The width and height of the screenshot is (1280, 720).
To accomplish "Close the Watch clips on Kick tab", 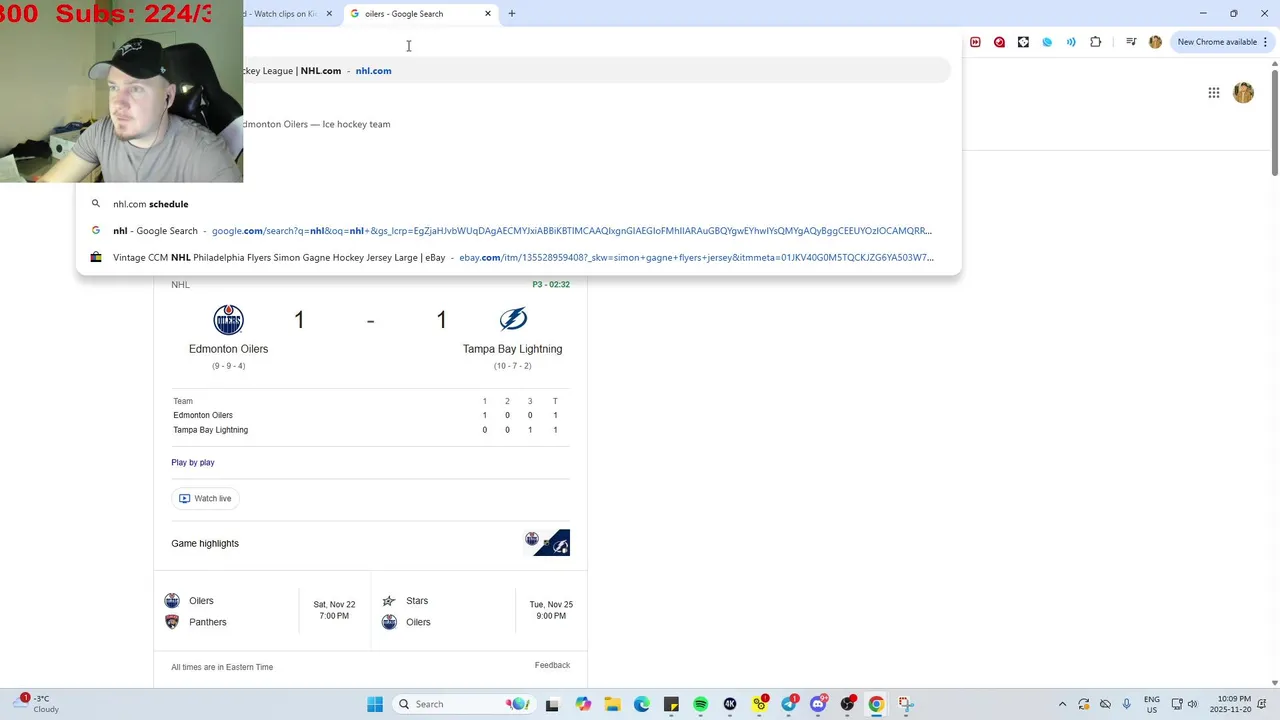I will click(x=329, y=14).
